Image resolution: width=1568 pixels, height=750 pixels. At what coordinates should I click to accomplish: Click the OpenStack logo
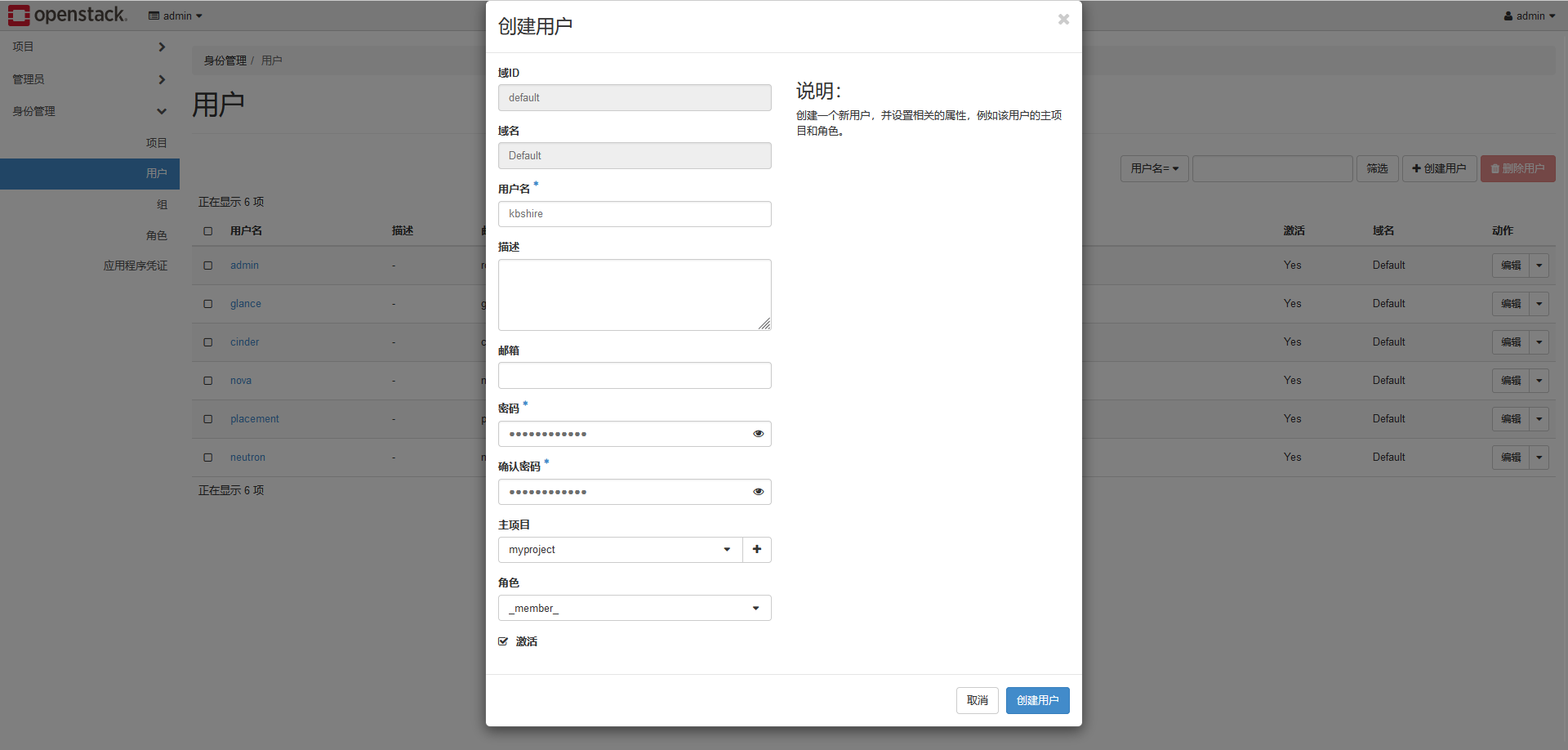(x=67, y=16)
